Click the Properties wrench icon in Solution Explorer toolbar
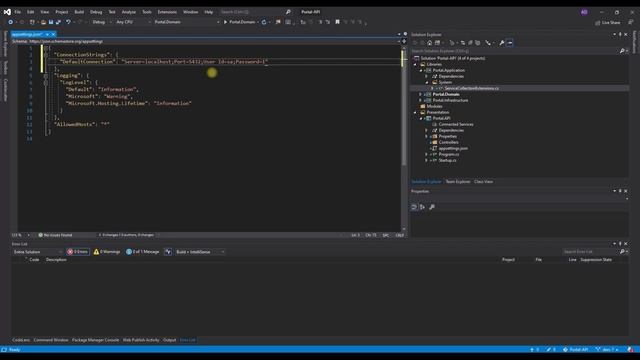 pos(502,43)
